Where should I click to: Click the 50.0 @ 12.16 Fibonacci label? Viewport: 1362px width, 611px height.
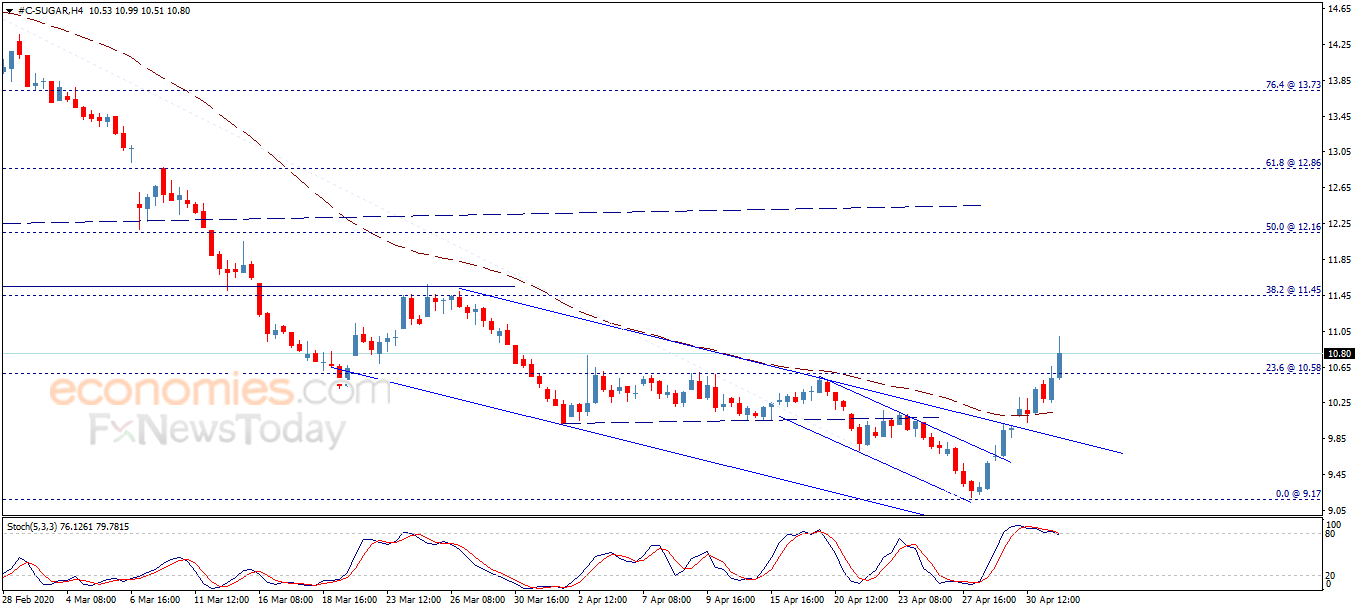1293,227
